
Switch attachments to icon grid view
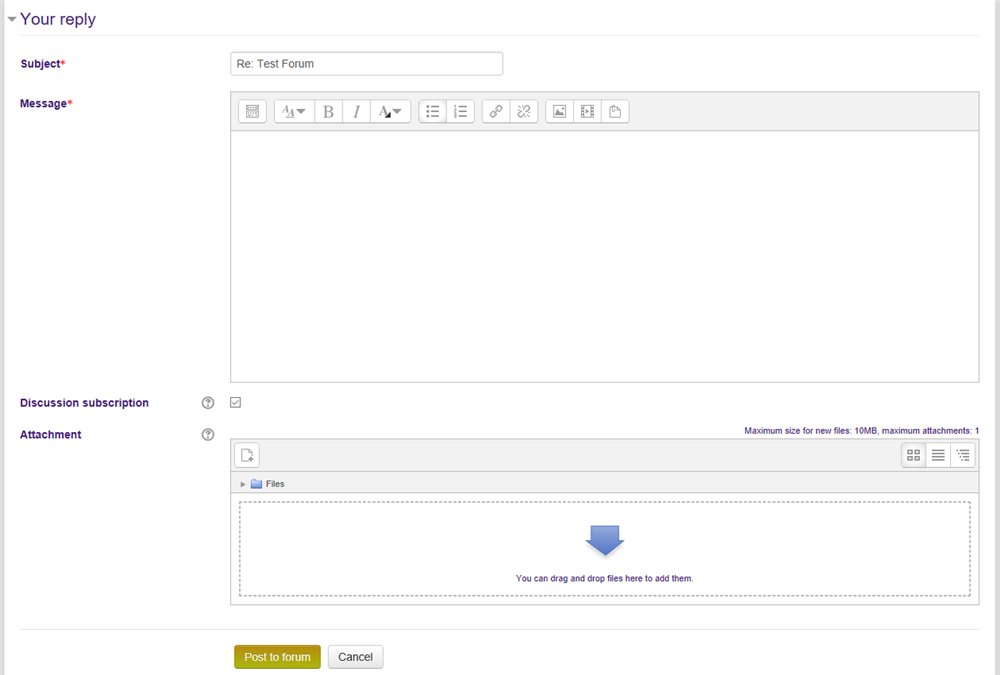pos(913,455)
